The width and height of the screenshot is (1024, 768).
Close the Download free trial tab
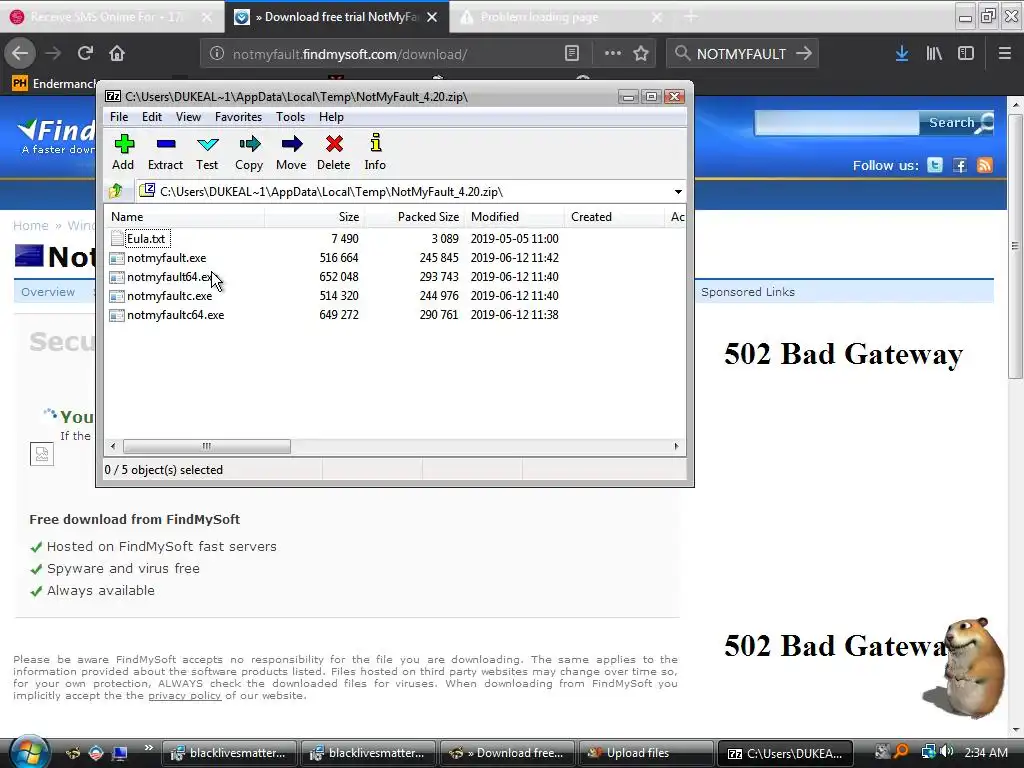[432, 17]
